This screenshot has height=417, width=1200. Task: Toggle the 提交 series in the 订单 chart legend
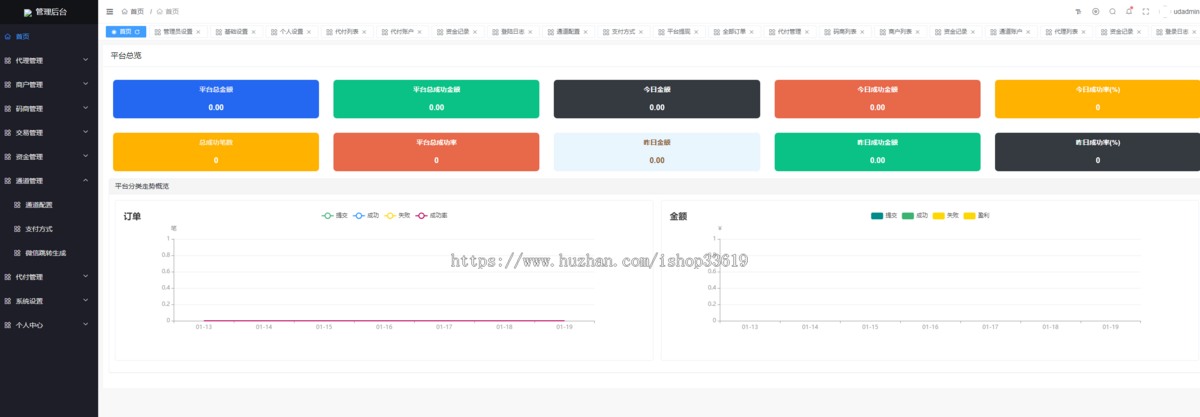[x=333, y=215]
